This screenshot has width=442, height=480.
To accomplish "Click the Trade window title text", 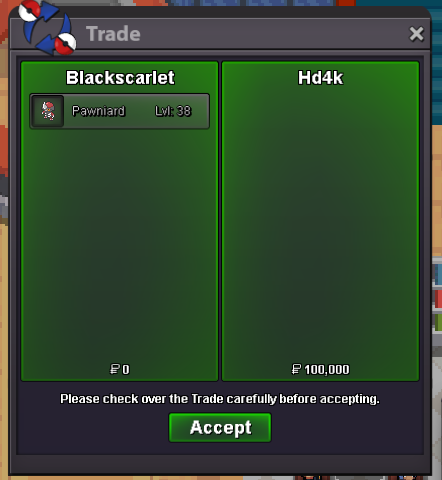I will pos(113,34).
